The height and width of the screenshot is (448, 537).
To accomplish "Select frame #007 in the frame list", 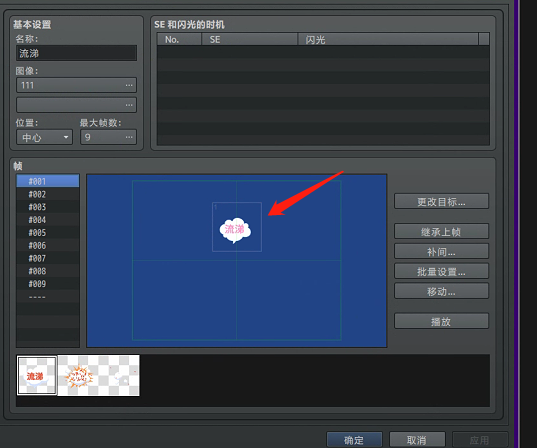I will (48, 258).
